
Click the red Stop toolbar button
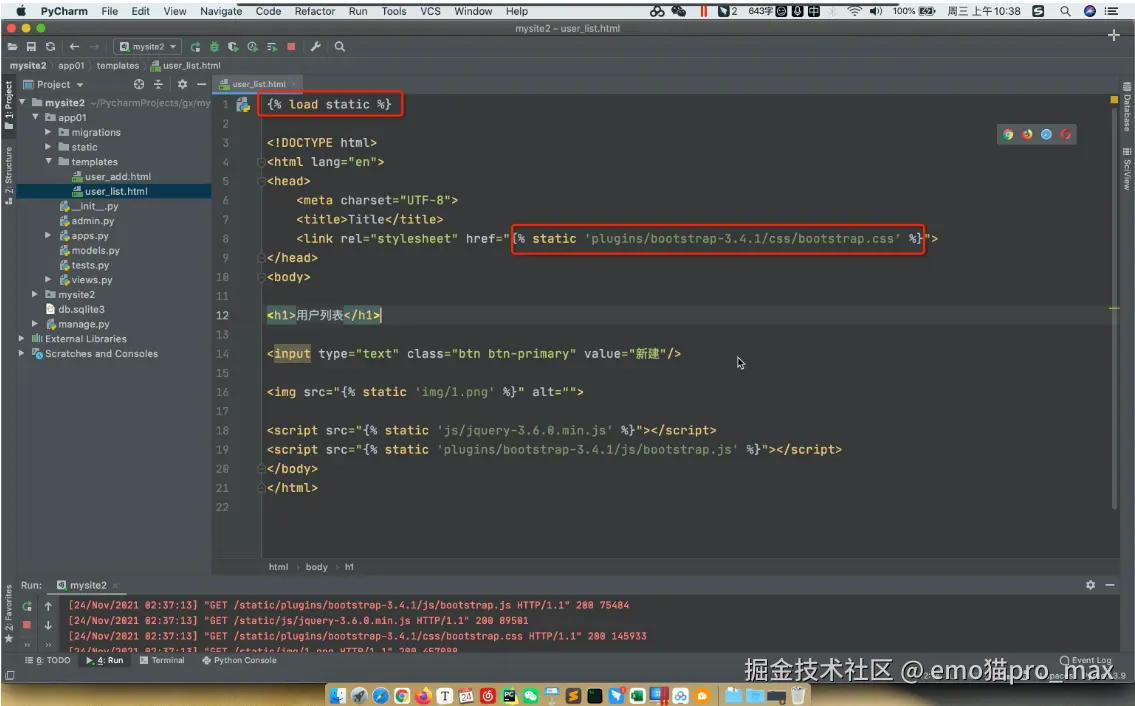(291, 46)
